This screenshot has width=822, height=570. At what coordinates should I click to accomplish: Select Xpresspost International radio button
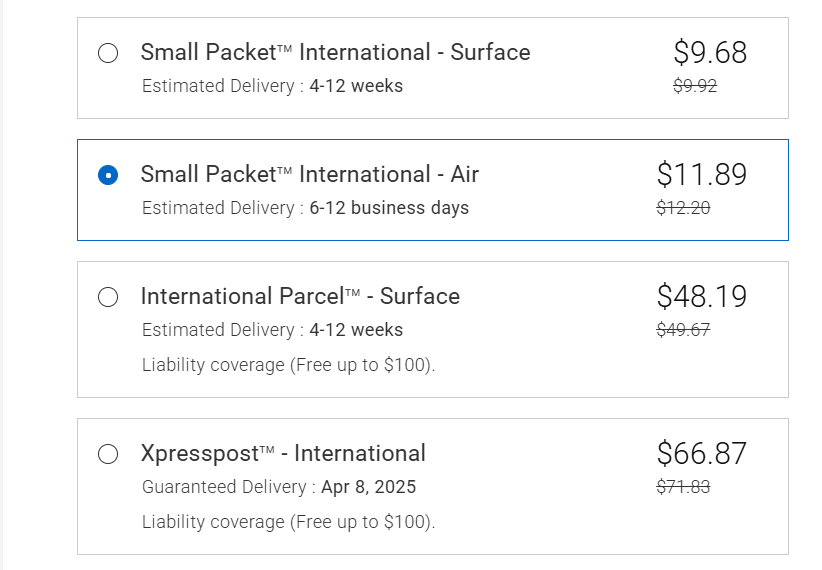[108, 454]
